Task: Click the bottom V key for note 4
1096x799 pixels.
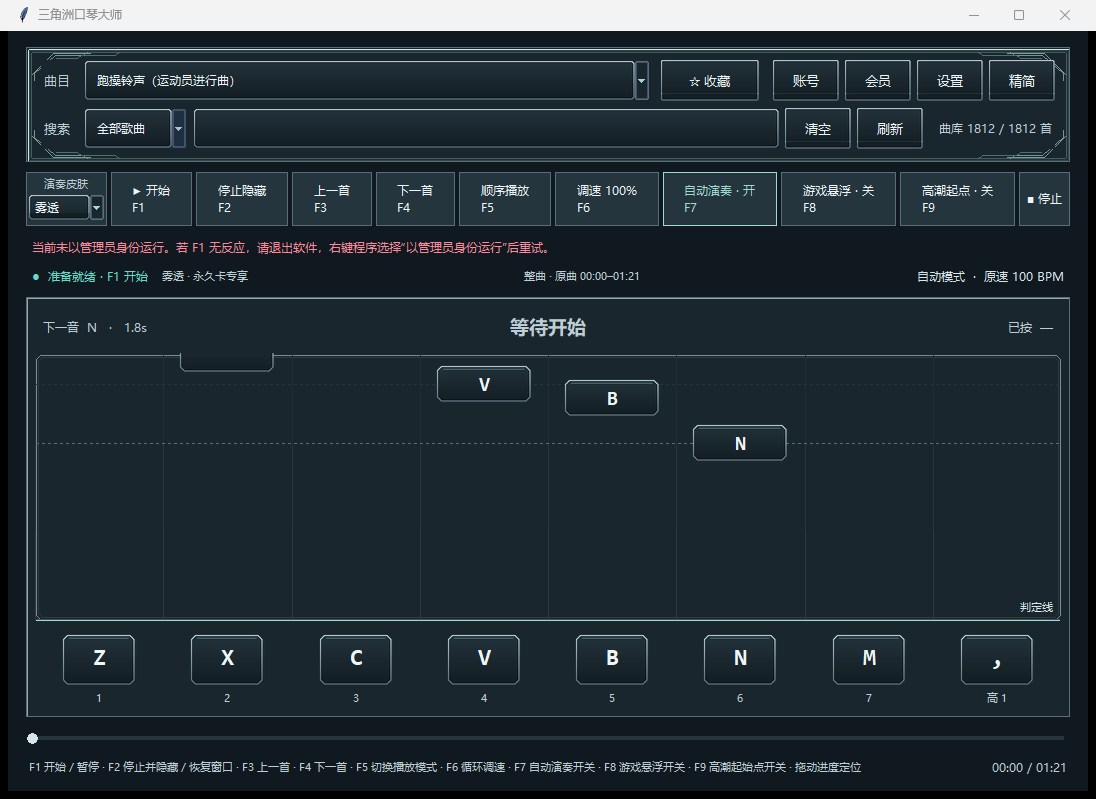Action: 484,659
